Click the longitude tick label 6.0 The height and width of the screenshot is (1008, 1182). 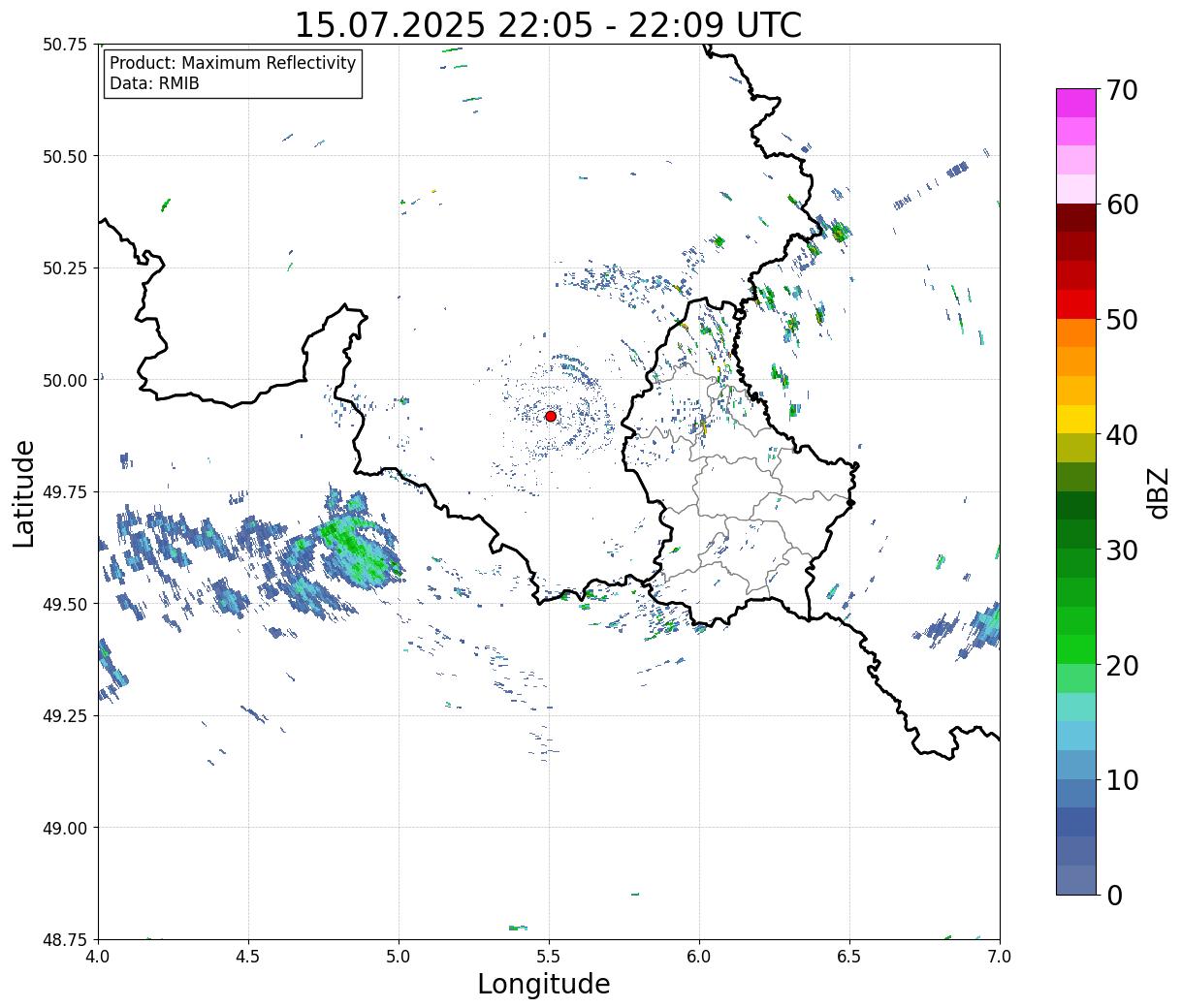click(x=699, y=956)
